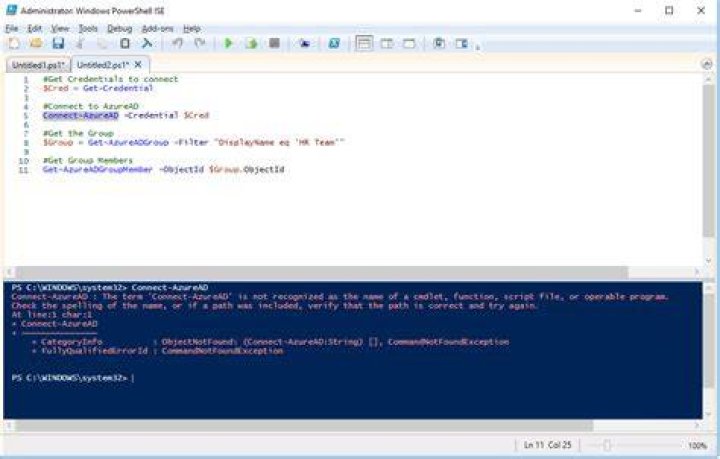Open a script with folder icon

pyautogui.click(x=36, y=44)
